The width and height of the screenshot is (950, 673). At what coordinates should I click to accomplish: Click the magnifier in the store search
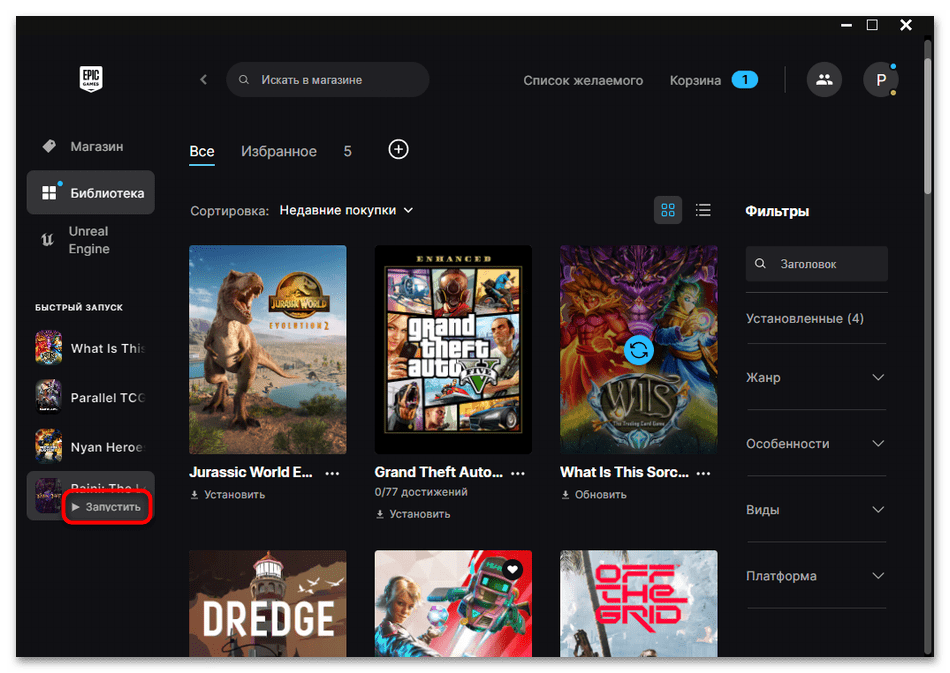pos(244,80)
